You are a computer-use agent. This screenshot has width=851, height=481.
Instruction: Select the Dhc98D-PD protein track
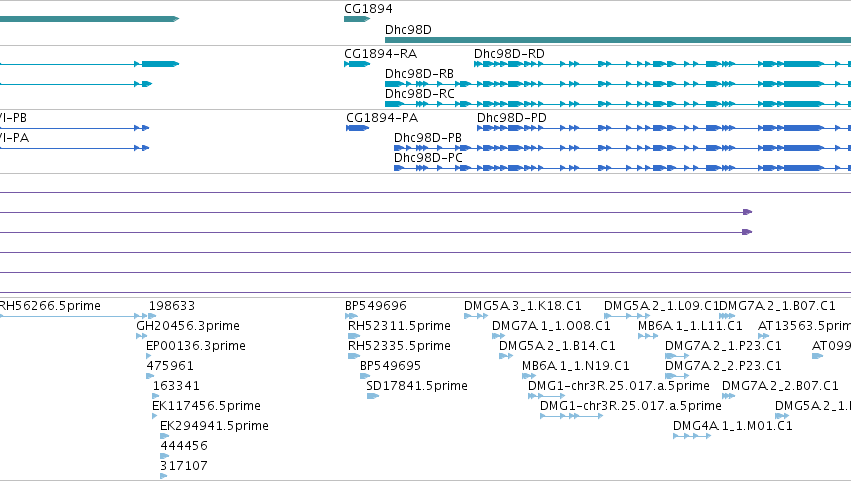(664, 128)
